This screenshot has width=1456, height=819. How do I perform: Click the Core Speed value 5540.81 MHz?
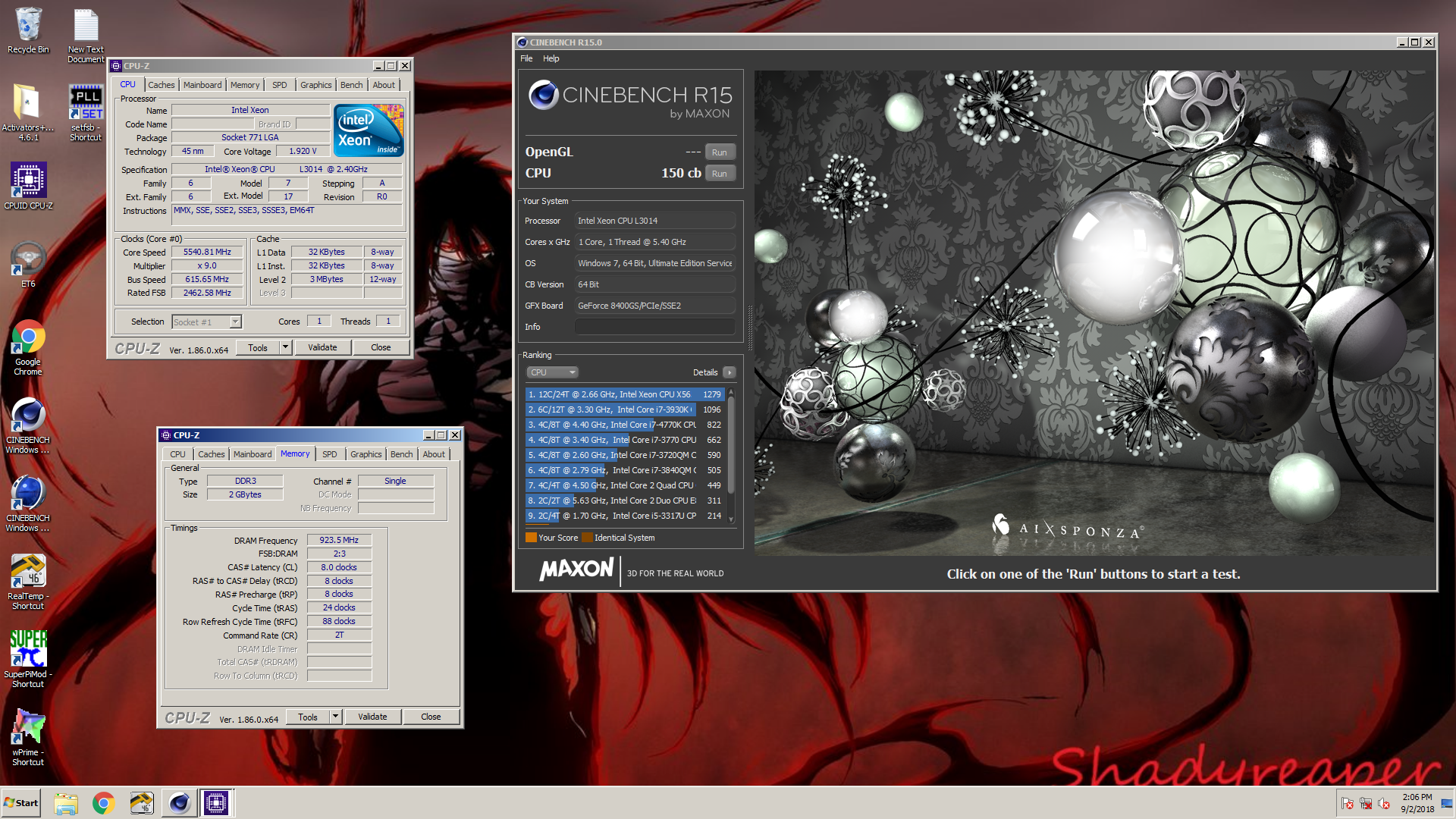[207, 253]
